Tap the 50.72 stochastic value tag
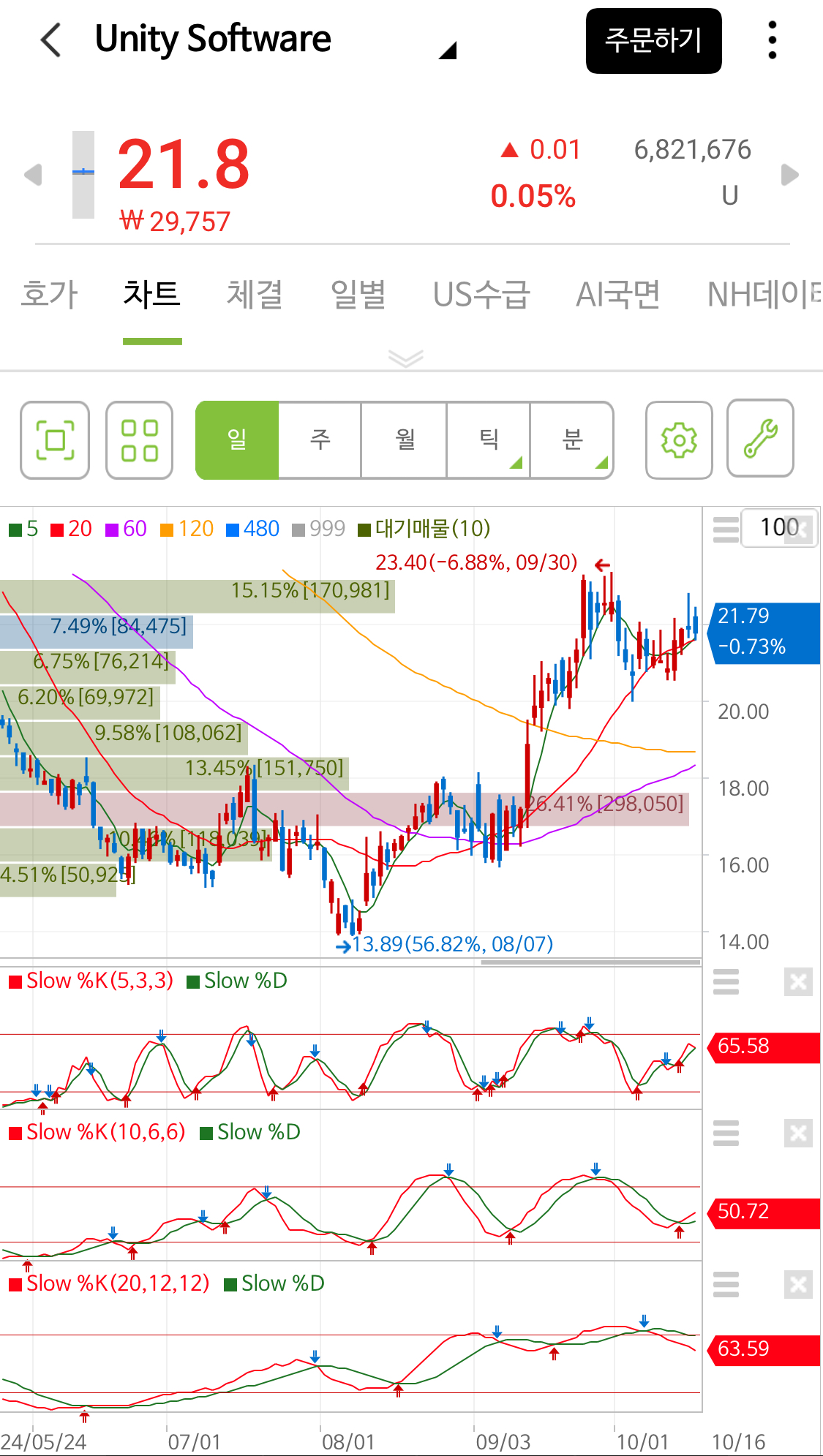The image size is (823, 1456). 763,1212
